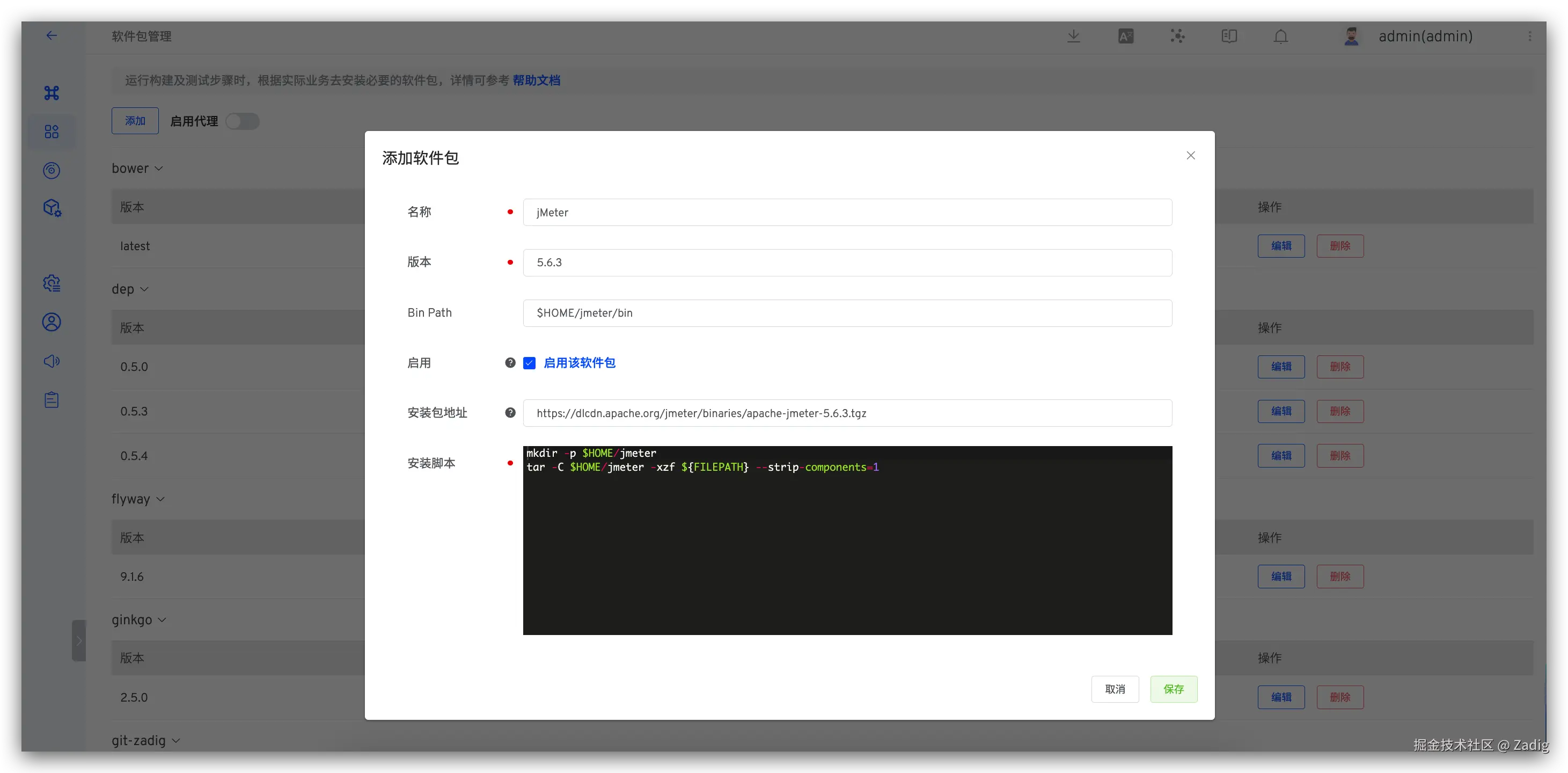Click the help docs book icon

[x=1229, y=36]
